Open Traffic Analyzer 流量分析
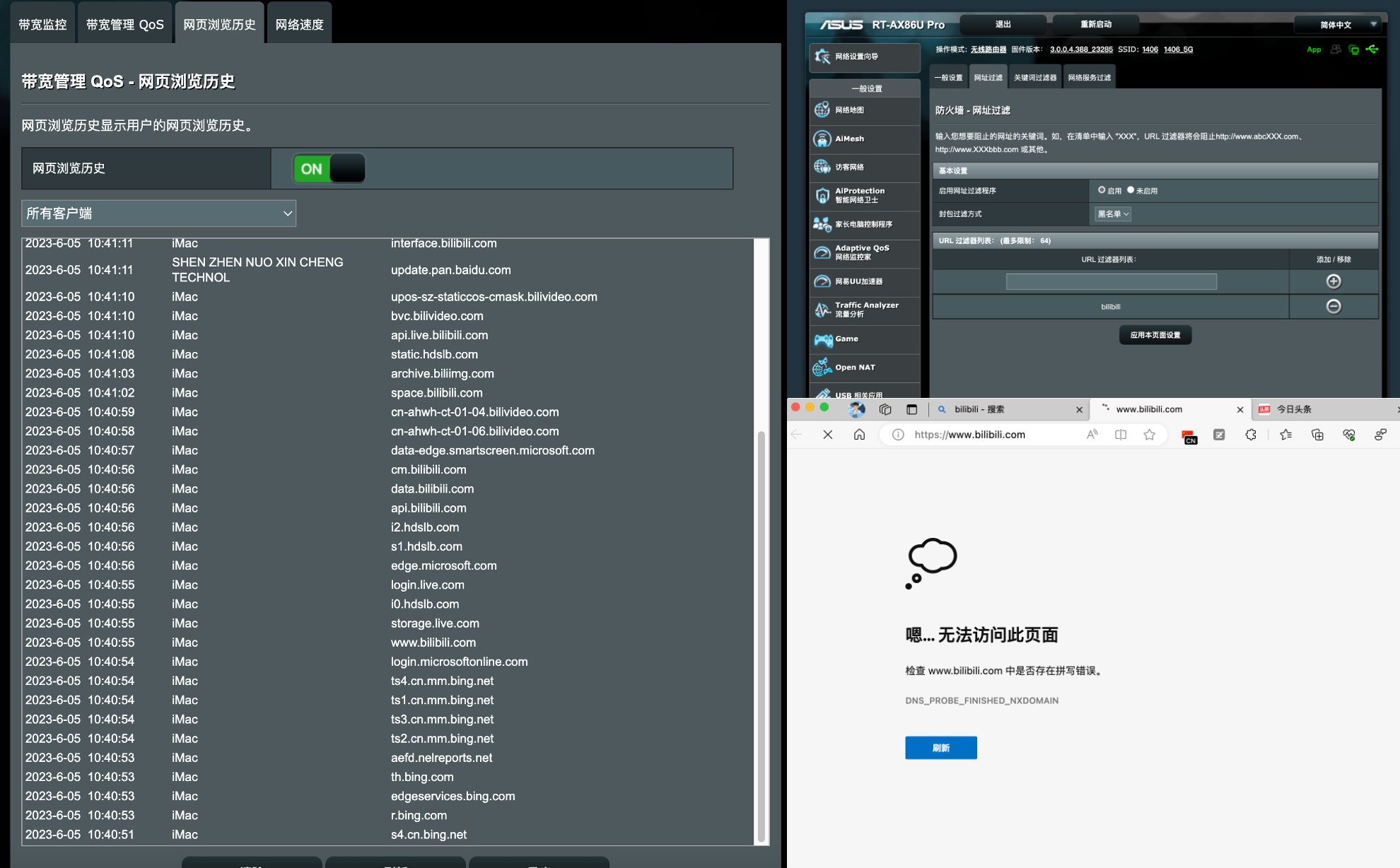Viewport: 1400px width, 868px height. pos(864,310)
